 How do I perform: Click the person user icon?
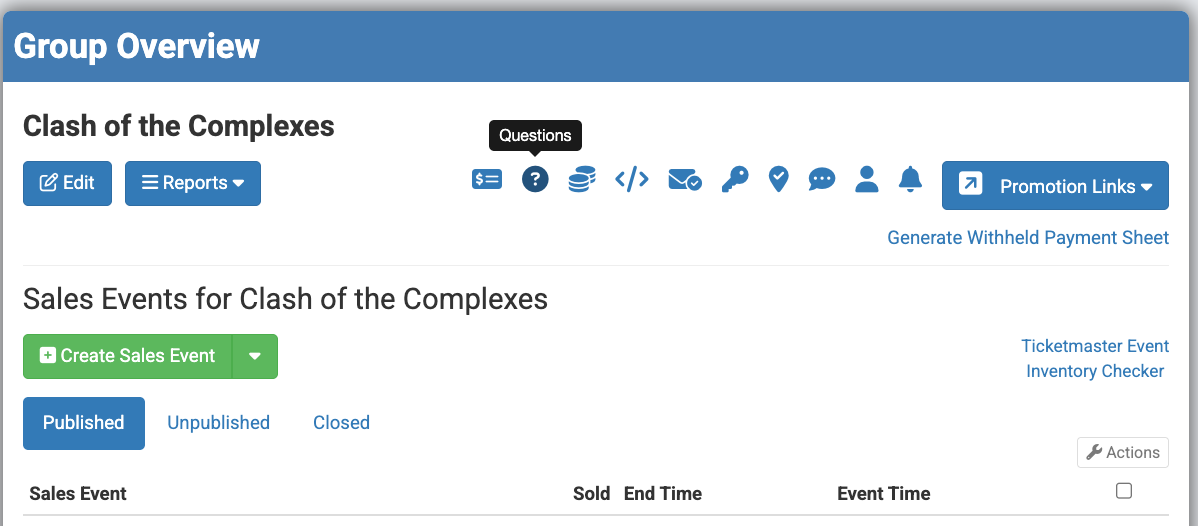click(867, 180)
